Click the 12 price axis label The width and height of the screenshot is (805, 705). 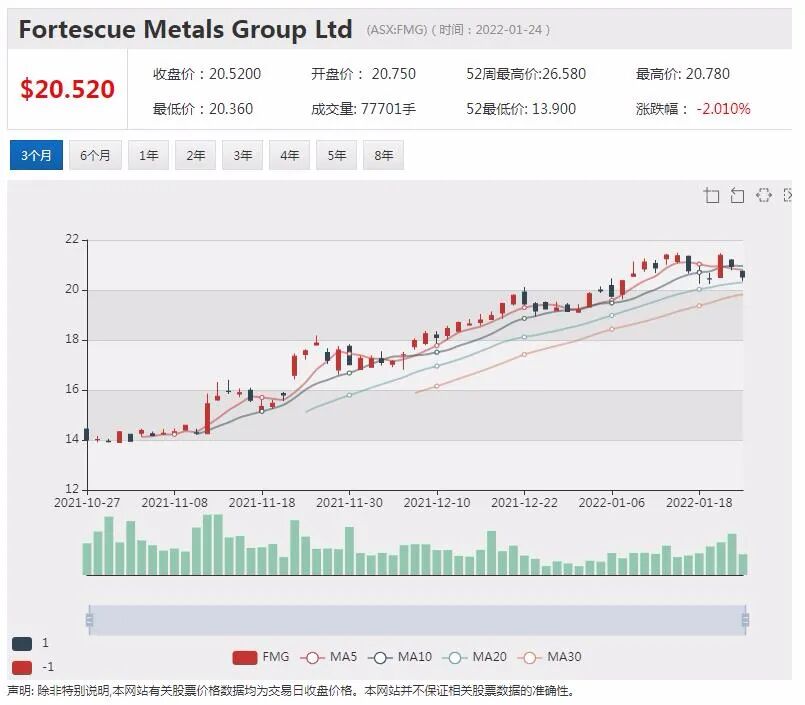72,489
